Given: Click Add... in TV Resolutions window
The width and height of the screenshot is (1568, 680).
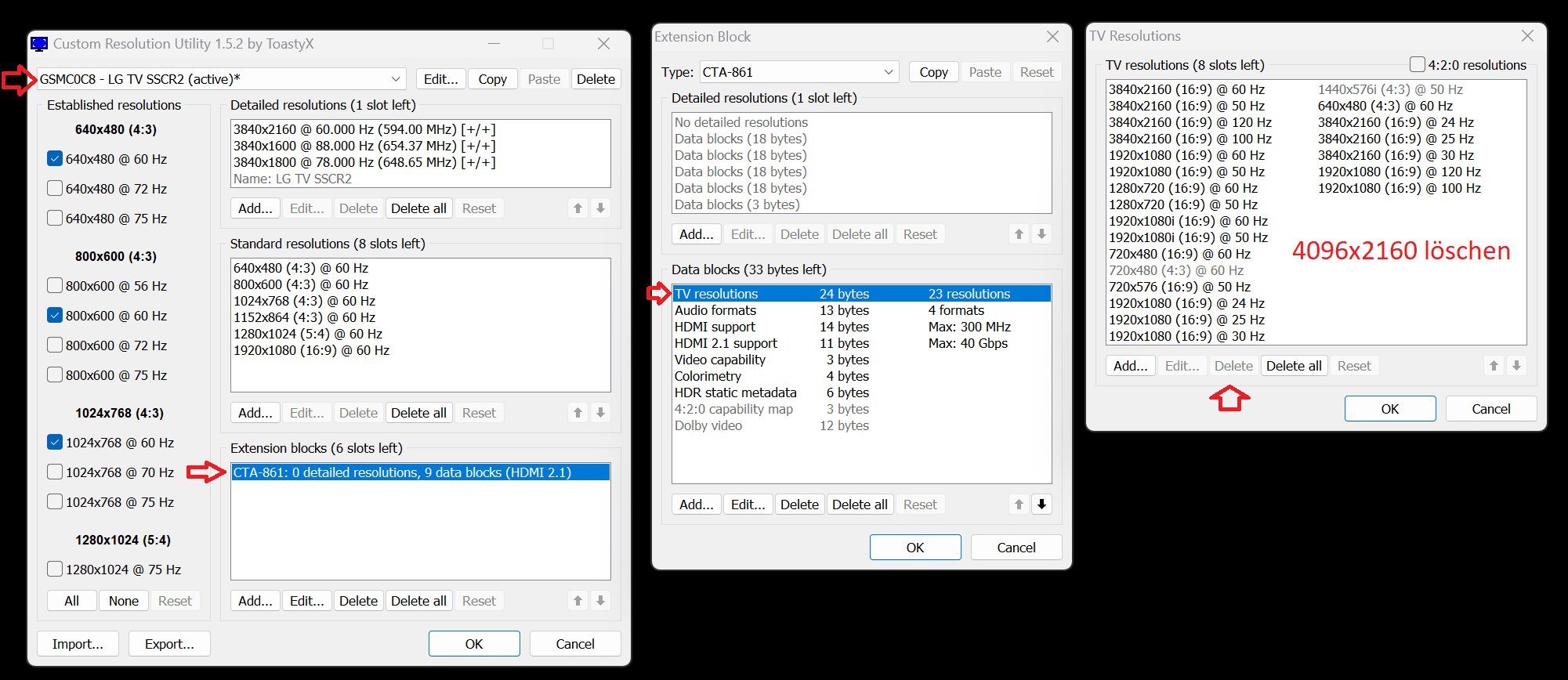Looking at the screenshot, I should click(1131, 366).
